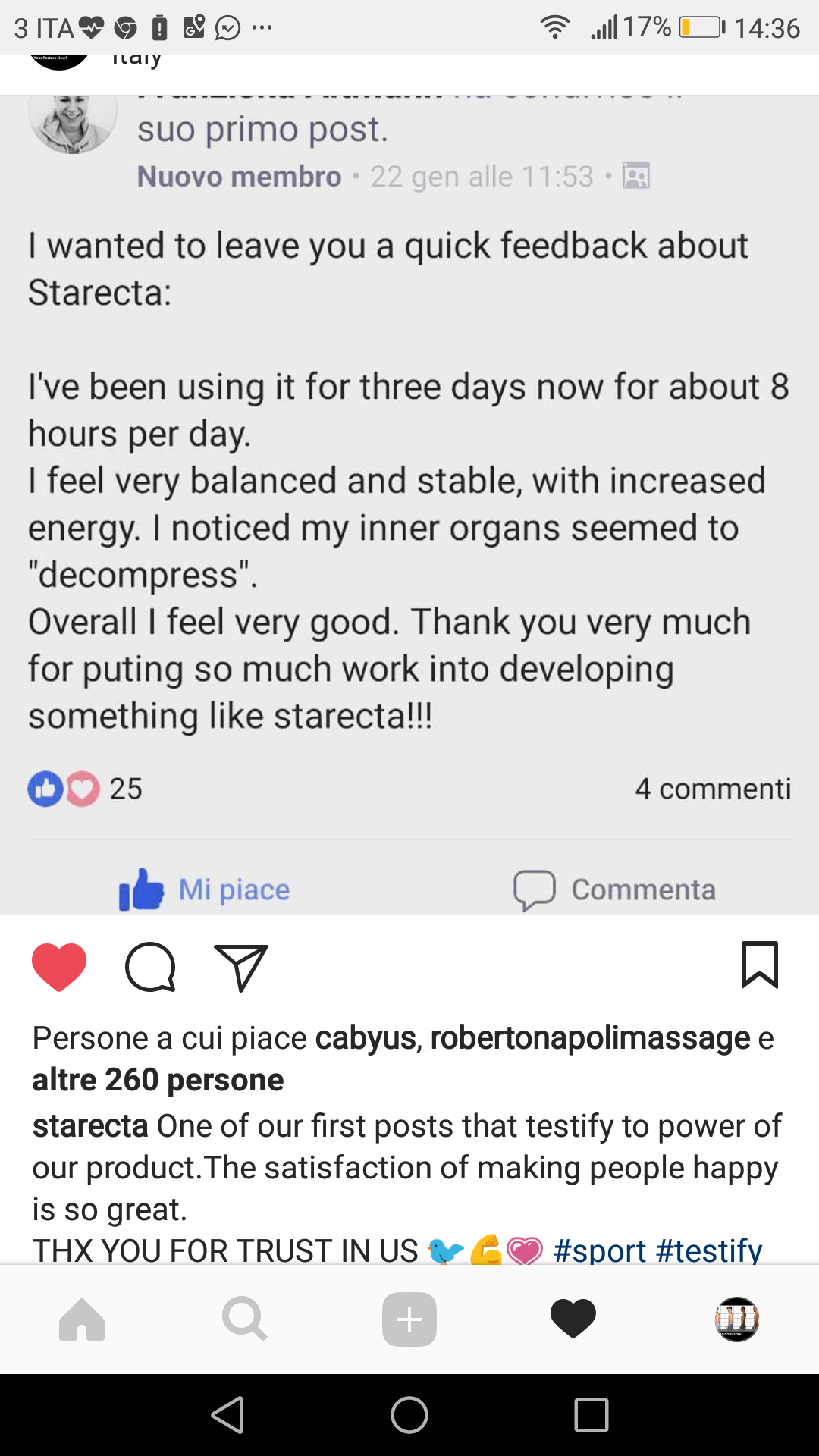Save the post with the bookmark icon
Image resolution: width=819 pixels, height=1456 pixels.
tap(759, 965)
